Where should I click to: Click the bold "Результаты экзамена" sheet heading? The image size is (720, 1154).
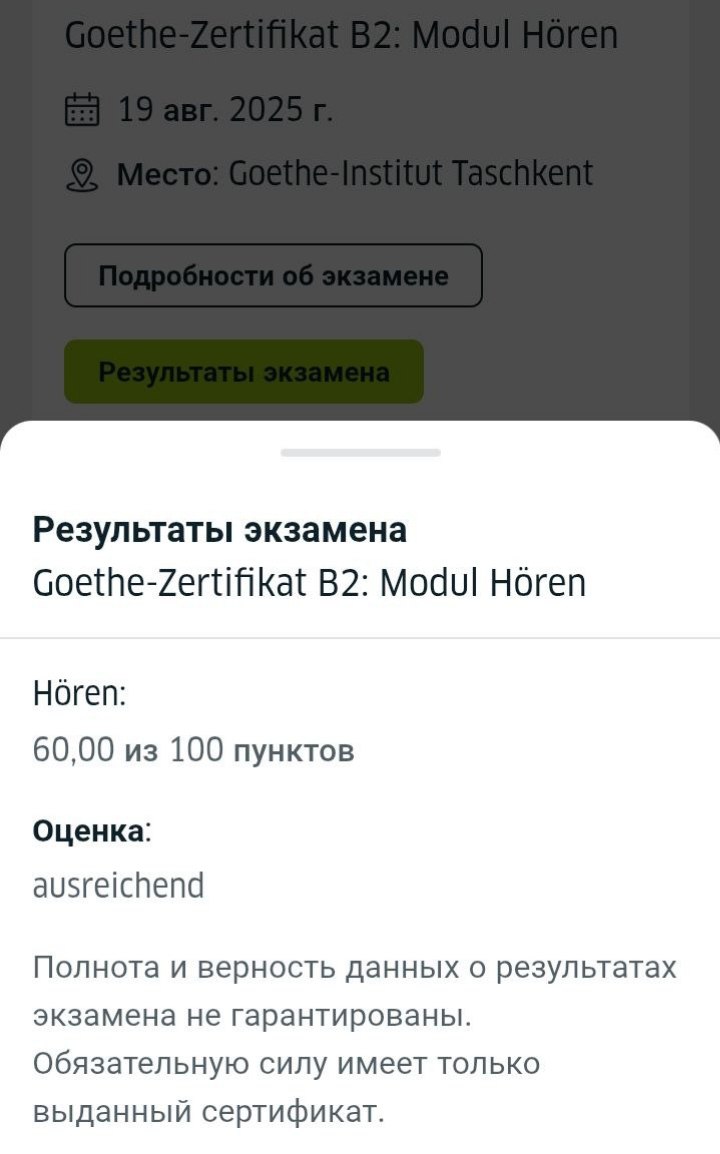point(220,530)
